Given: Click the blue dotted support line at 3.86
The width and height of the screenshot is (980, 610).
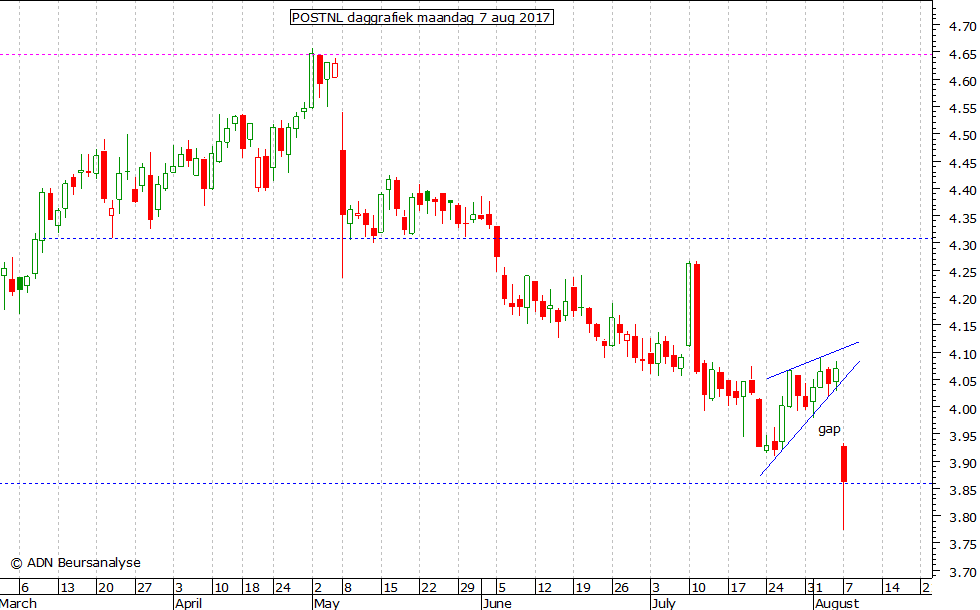Looking at the screenshot, I should pos(466,483).
